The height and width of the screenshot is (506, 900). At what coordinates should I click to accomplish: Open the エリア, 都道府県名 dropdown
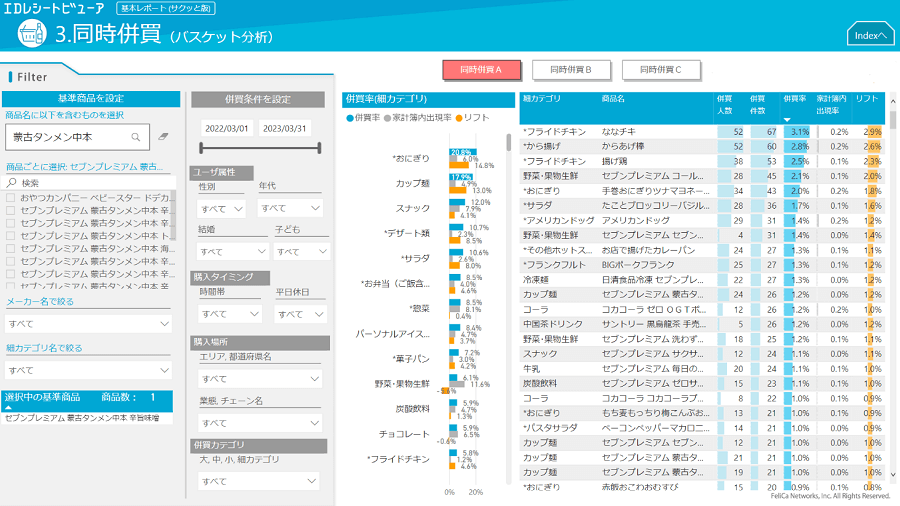click(x=259, y=379)
